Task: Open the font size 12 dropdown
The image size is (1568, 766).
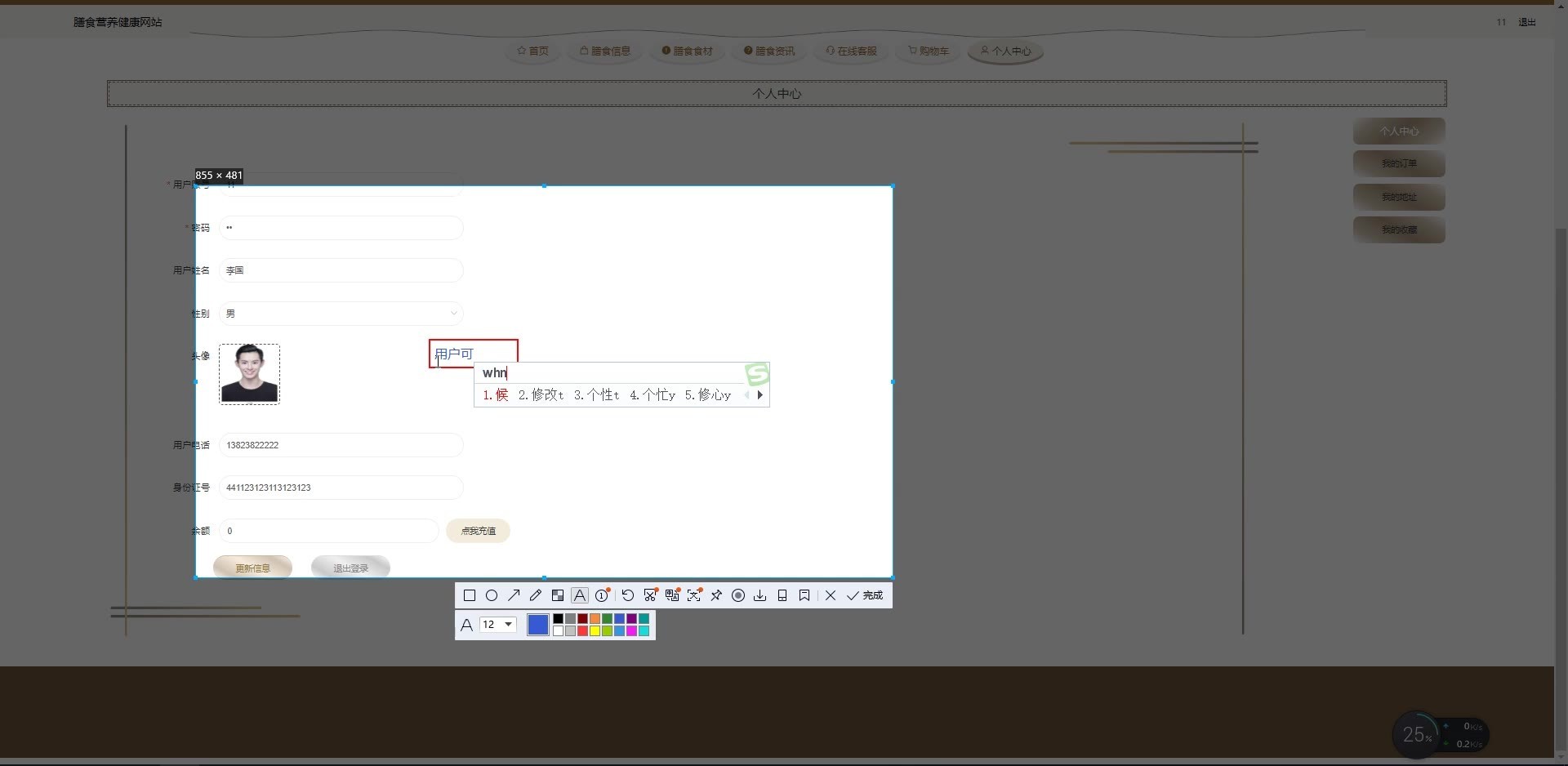Action: click(498, 625)
